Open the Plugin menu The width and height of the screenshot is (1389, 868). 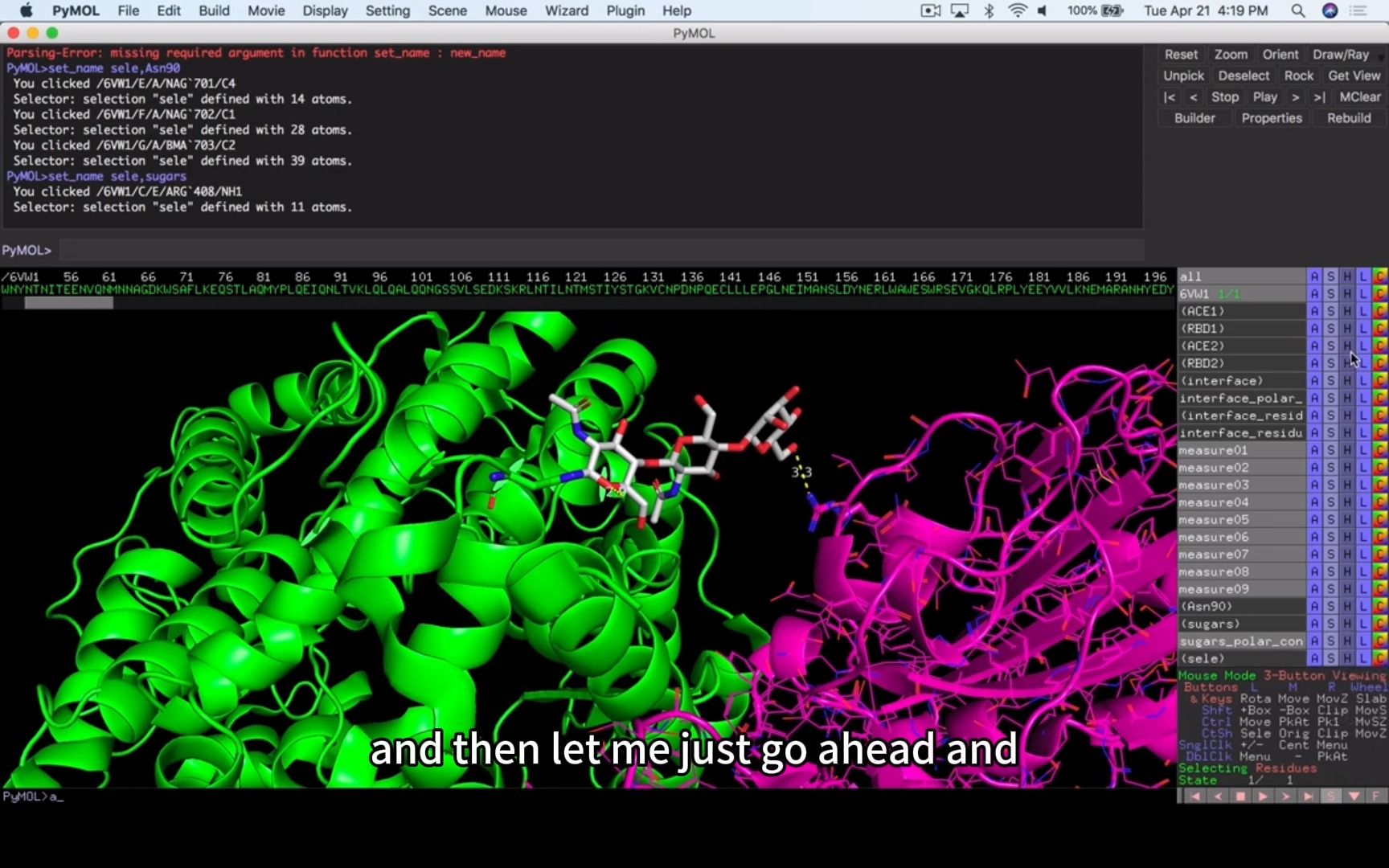[x=625, y=10]
